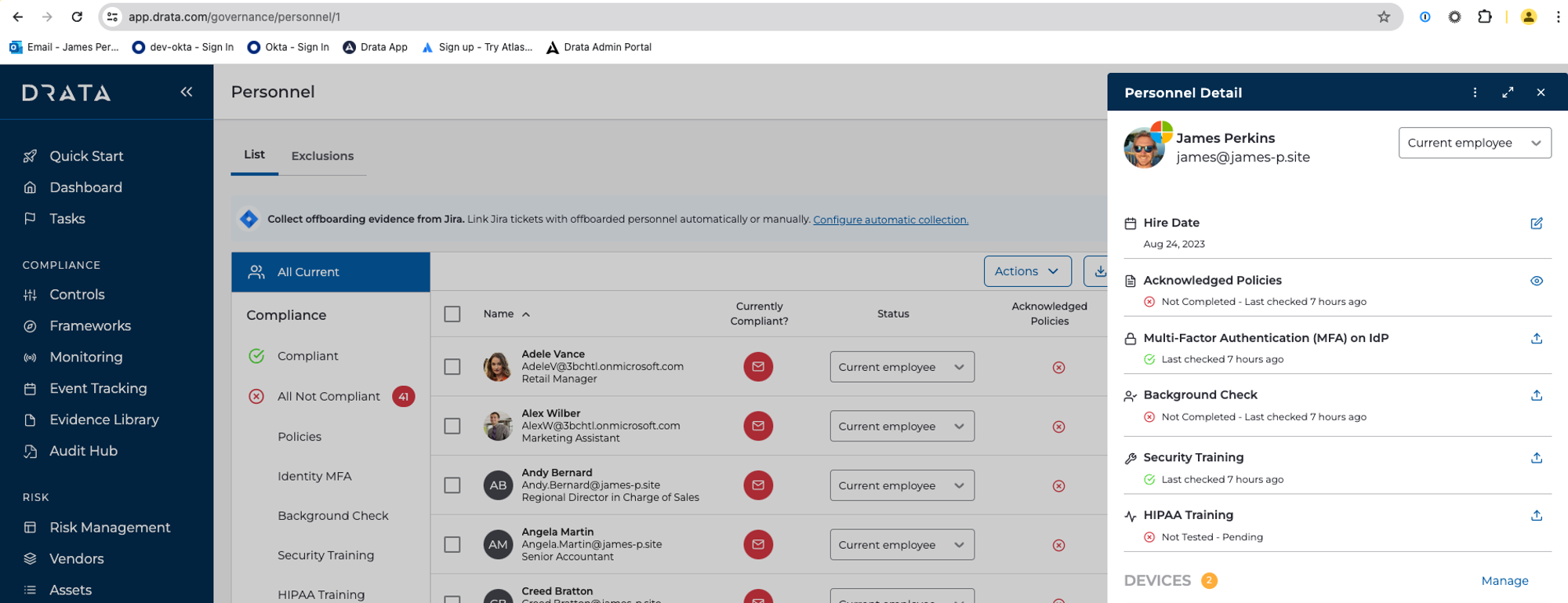The height and width of the screenshot is (603, 1568).
Task: Check the select-all checkbox in table header
Action: point(452,314)
